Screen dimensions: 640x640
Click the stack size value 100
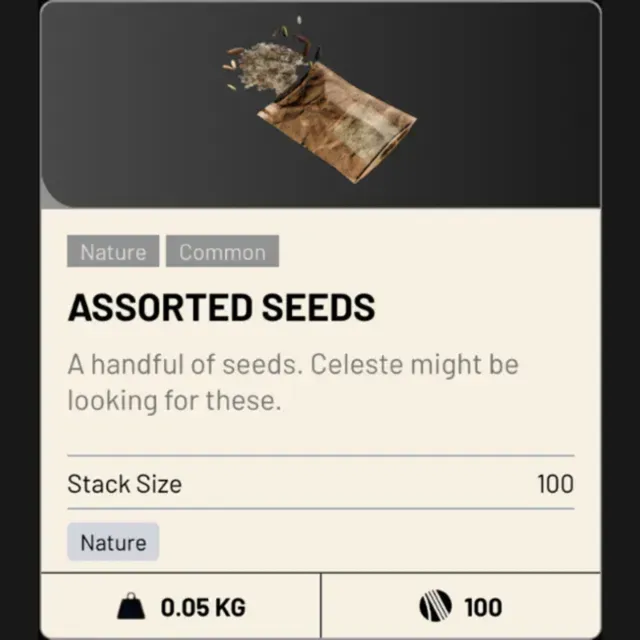pos(555,485)
